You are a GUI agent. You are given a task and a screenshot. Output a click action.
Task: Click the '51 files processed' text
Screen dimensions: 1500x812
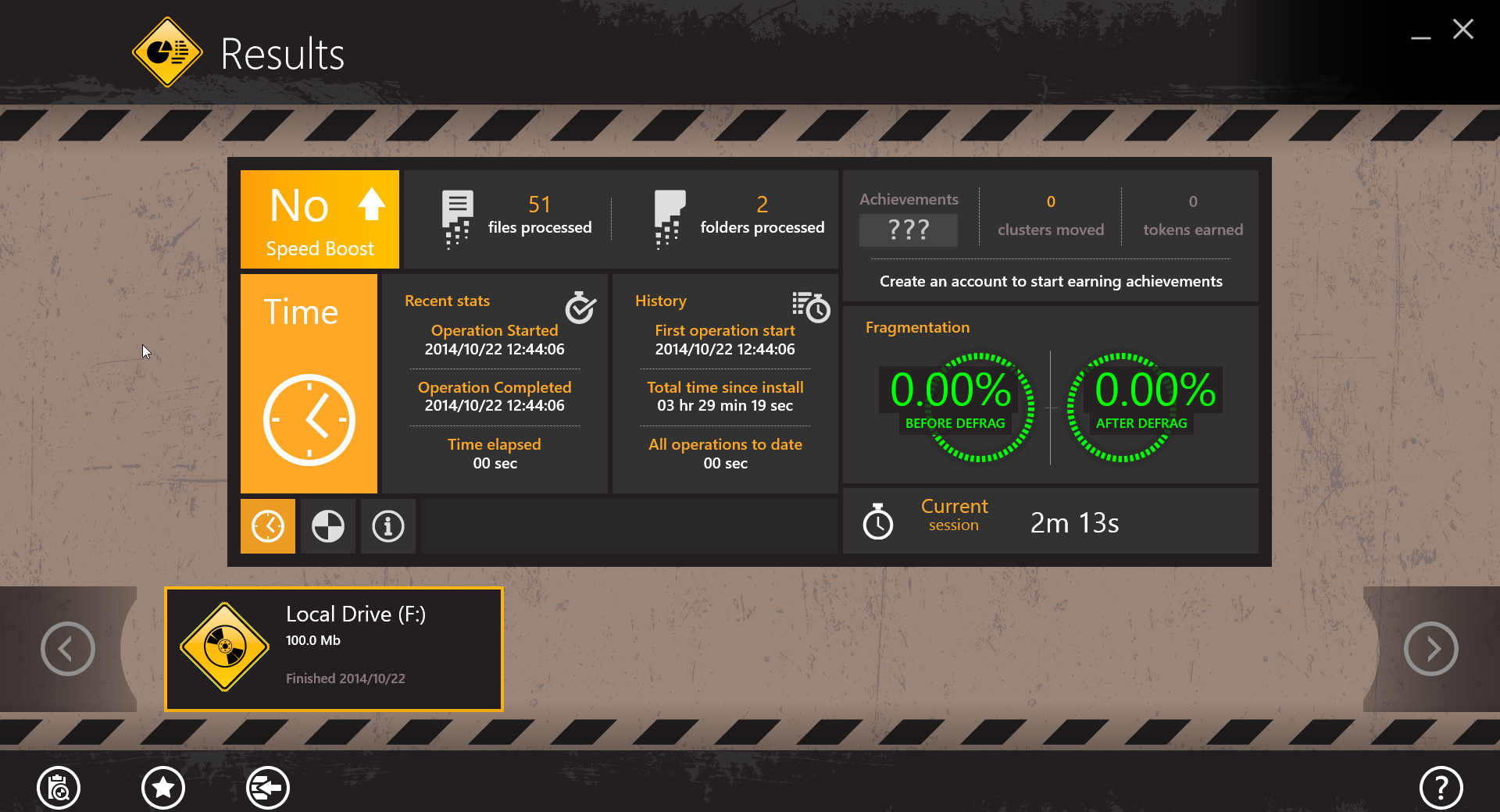tap(540, 215)
